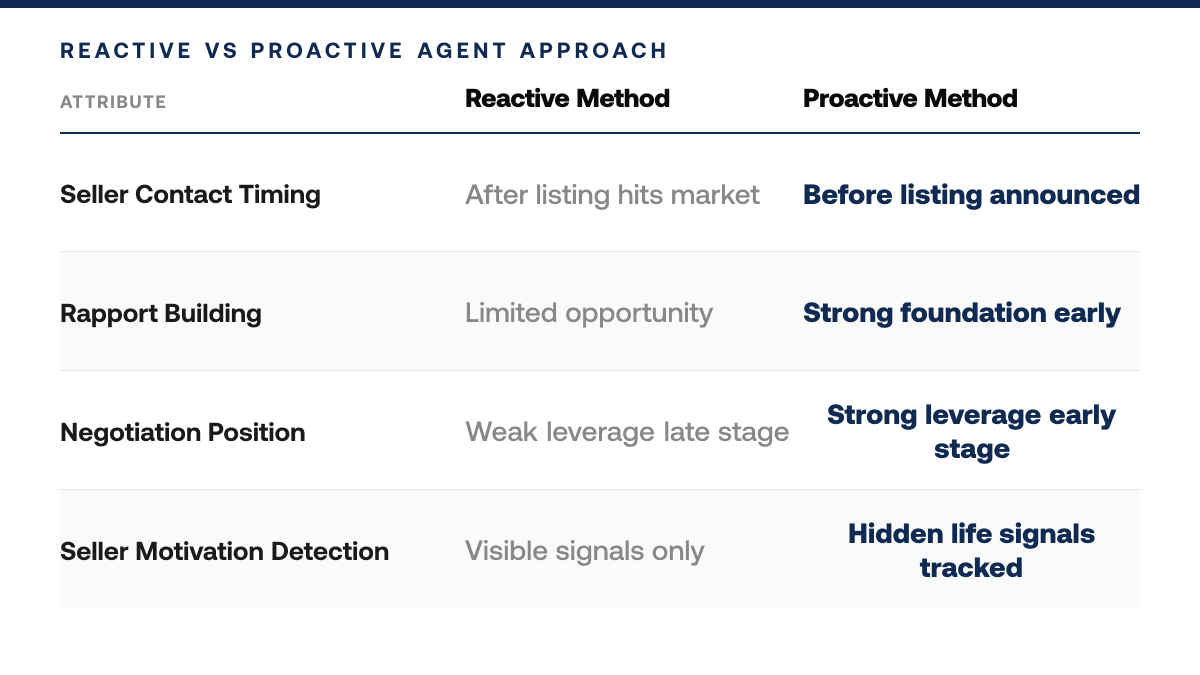Click 'Before listing announced' cell
This screenshot has width=1200, height=675.
click(x=971, y=194)
